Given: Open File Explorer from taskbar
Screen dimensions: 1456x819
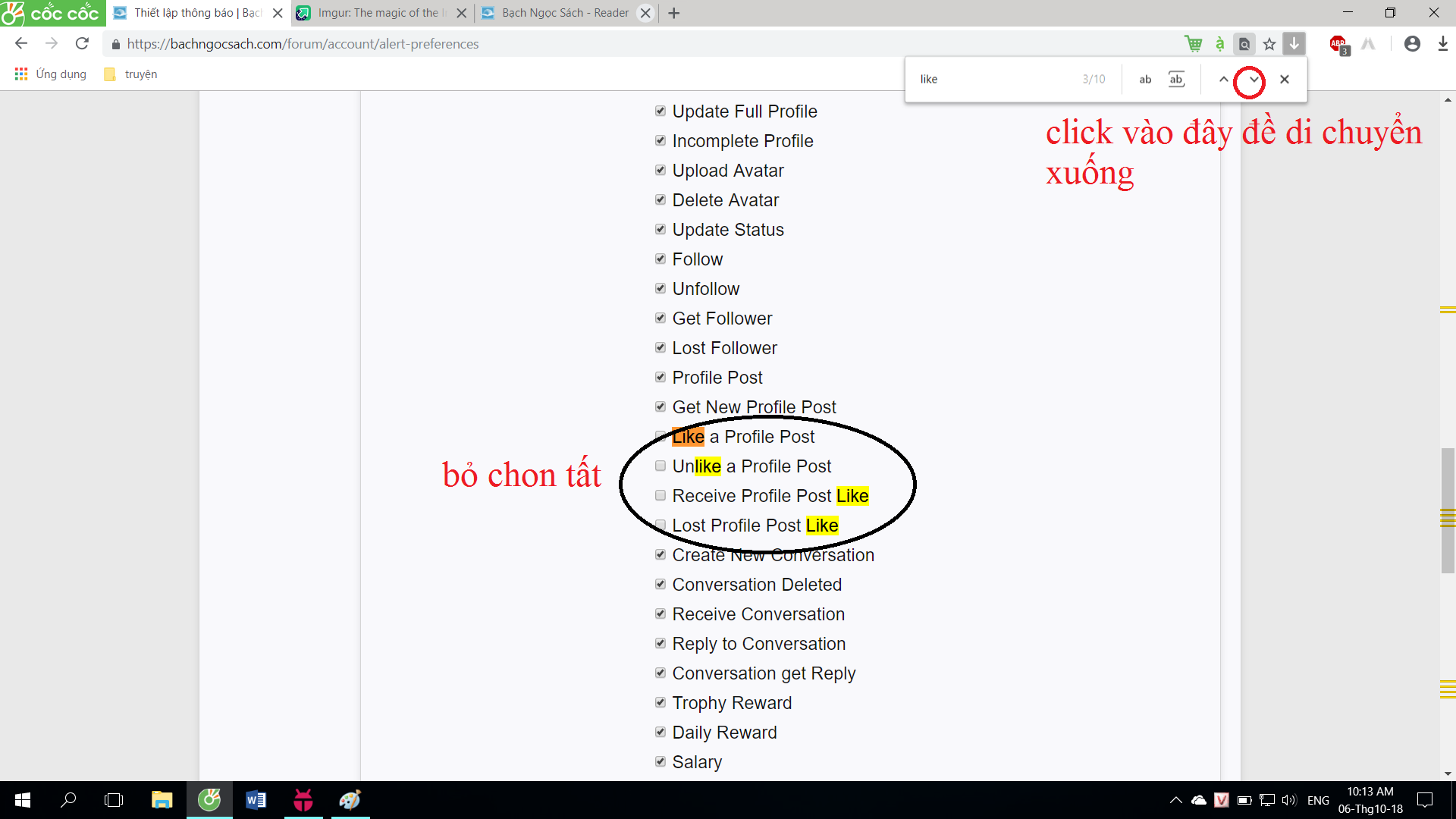Looking at the screenshot, I should coord(162,800).
